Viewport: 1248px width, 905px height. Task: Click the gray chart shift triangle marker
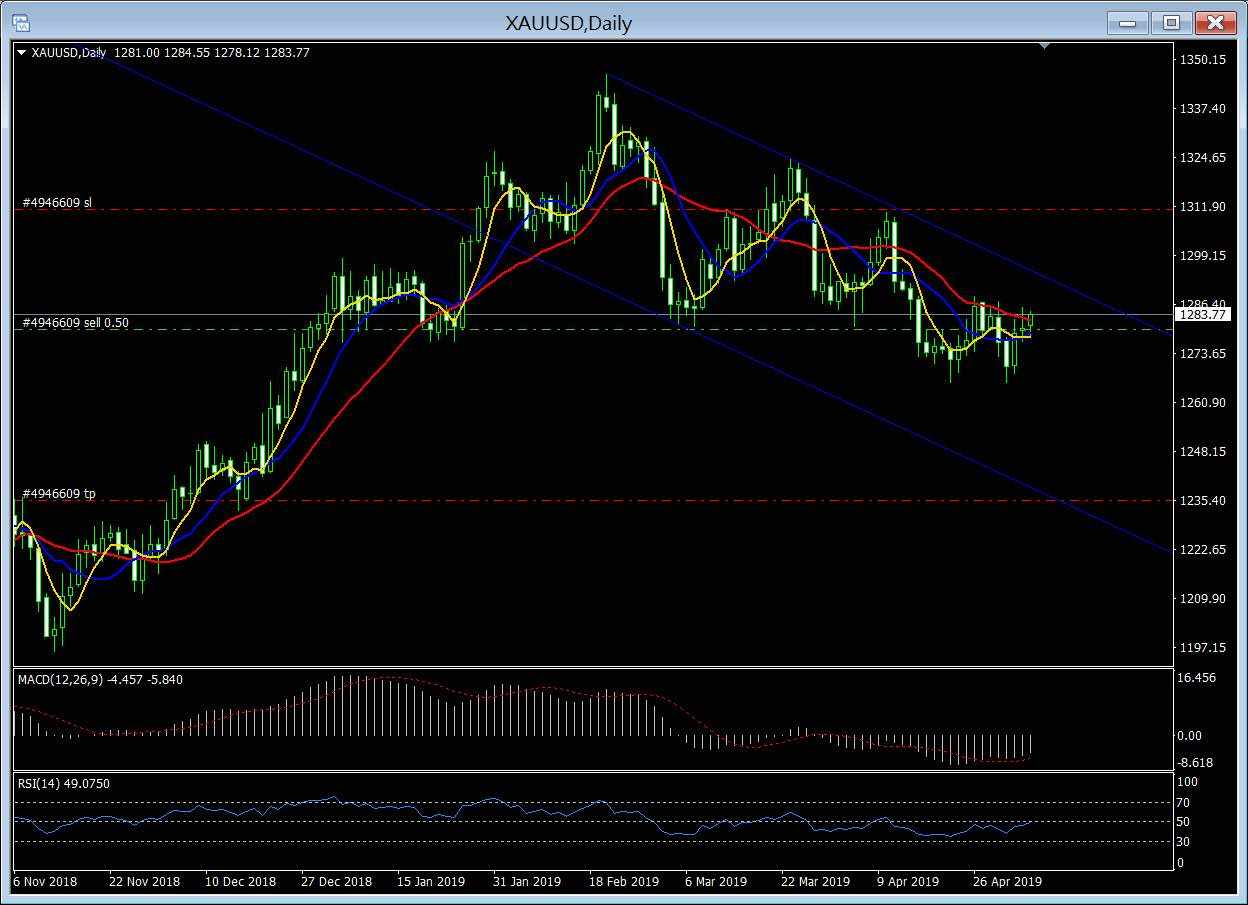tap(1046, 46)
